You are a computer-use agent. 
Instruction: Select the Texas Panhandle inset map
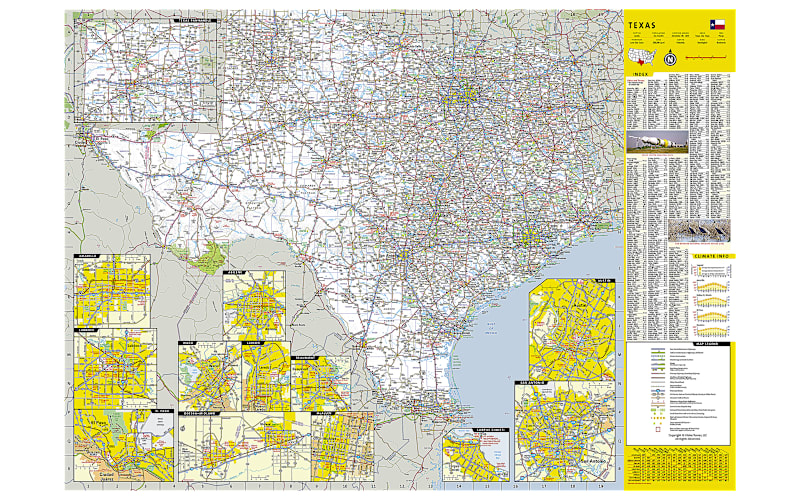point(146,71)
